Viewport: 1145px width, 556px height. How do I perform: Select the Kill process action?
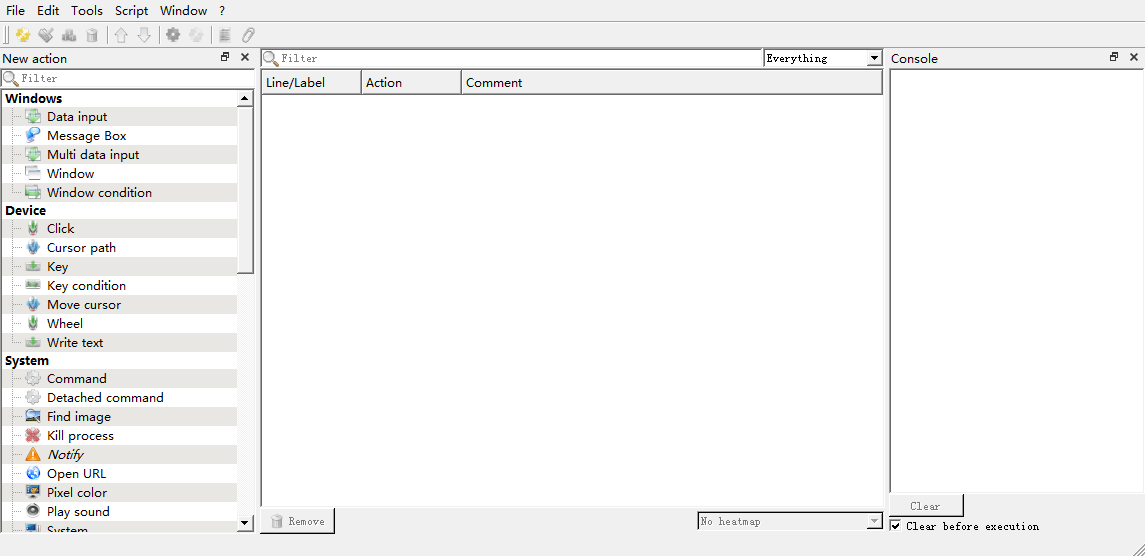[x=80, y=436]
